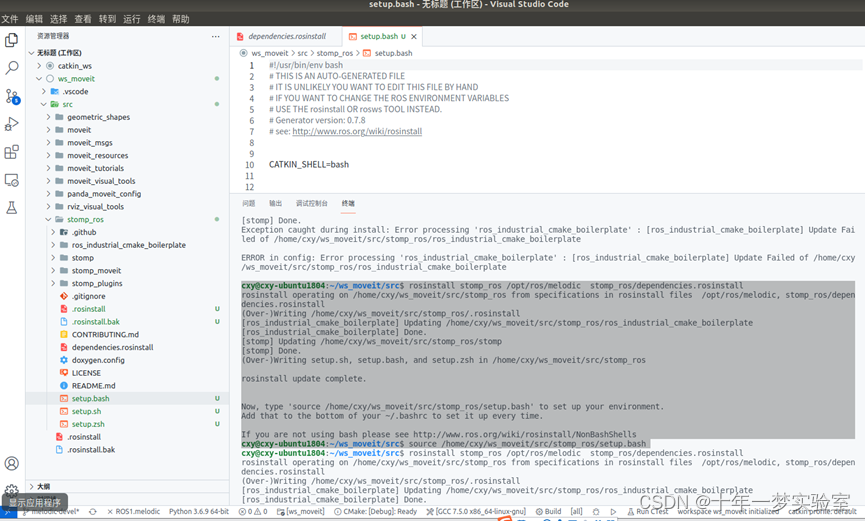The width and height of the screenshot is (865, 521).
Task: Open the 运行 menu
Action: [132, 19]
